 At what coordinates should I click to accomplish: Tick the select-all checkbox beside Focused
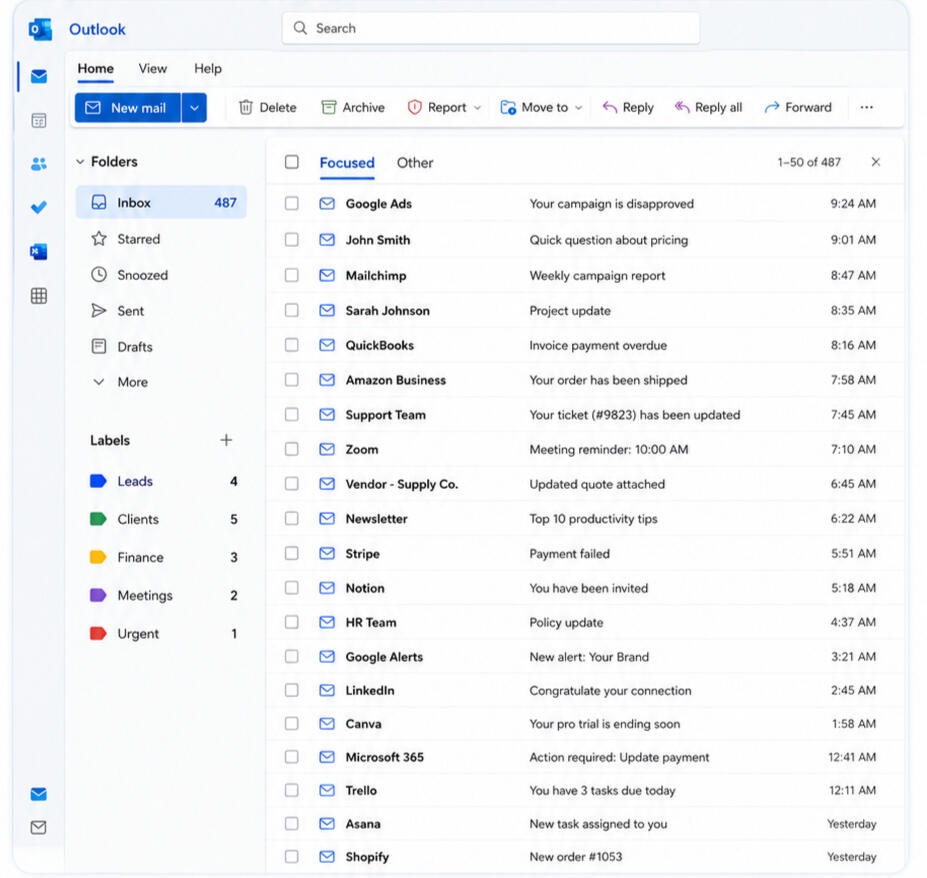[291, 162]
